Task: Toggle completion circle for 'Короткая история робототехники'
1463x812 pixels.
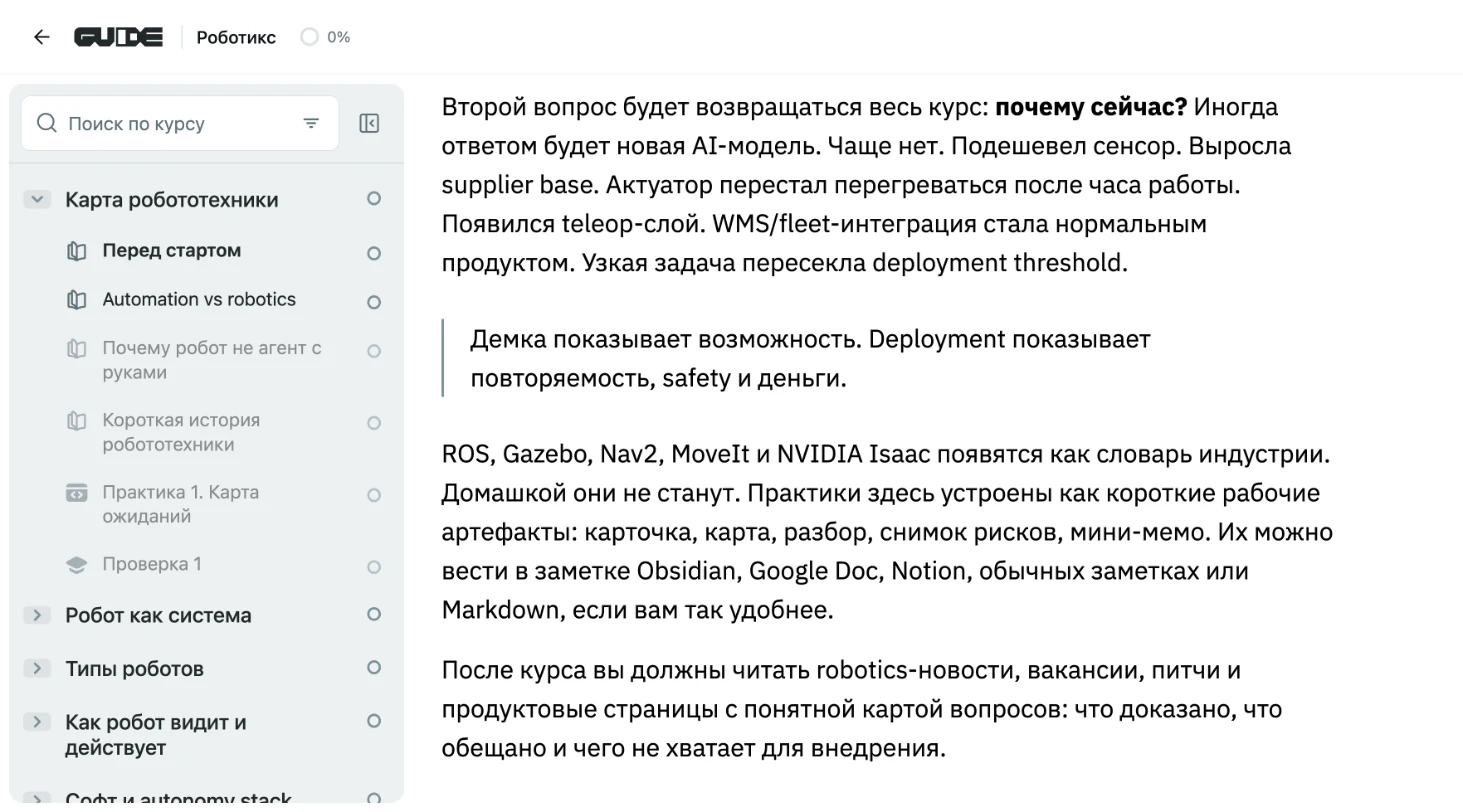Action: (374, 423)
